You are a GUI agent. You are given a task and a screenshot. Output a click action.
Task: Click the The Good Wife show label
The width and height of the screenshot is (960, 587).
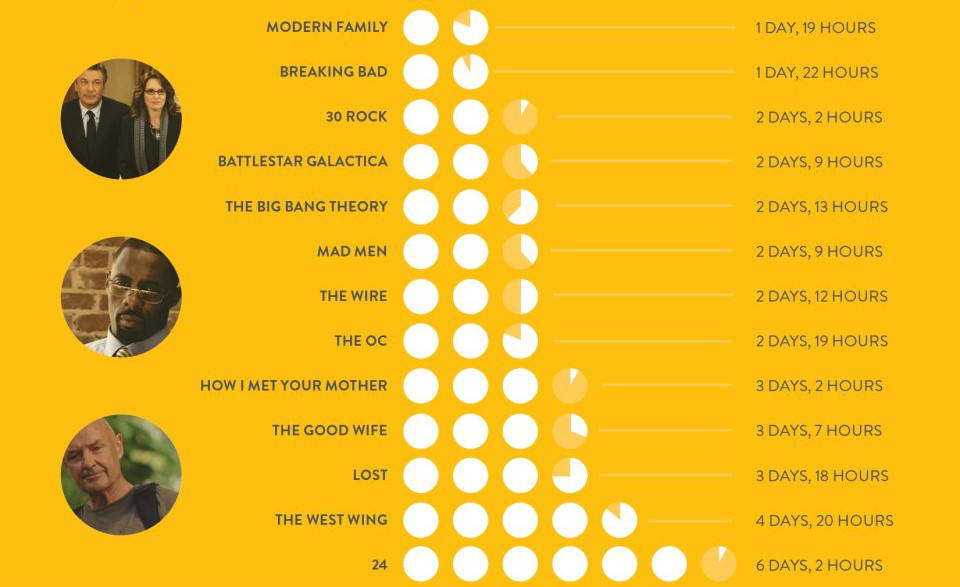pyautogui.click(x=329, y=430)
